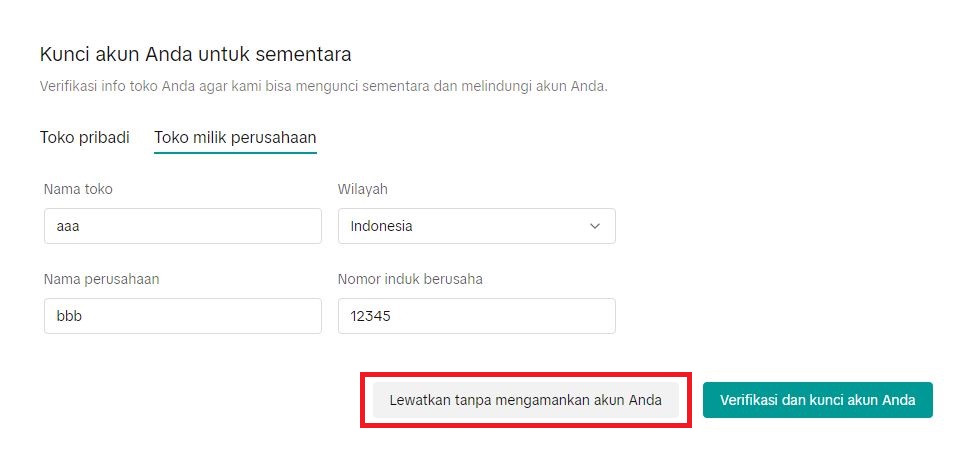Click the text aaa in store name
This screenshot has width=971, height=454.
tap(68, 226)
